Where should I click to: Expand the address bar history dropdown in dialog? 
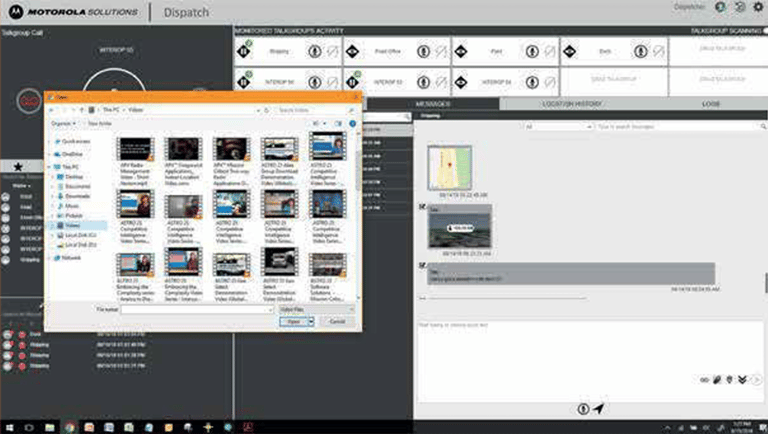(258, 110)
